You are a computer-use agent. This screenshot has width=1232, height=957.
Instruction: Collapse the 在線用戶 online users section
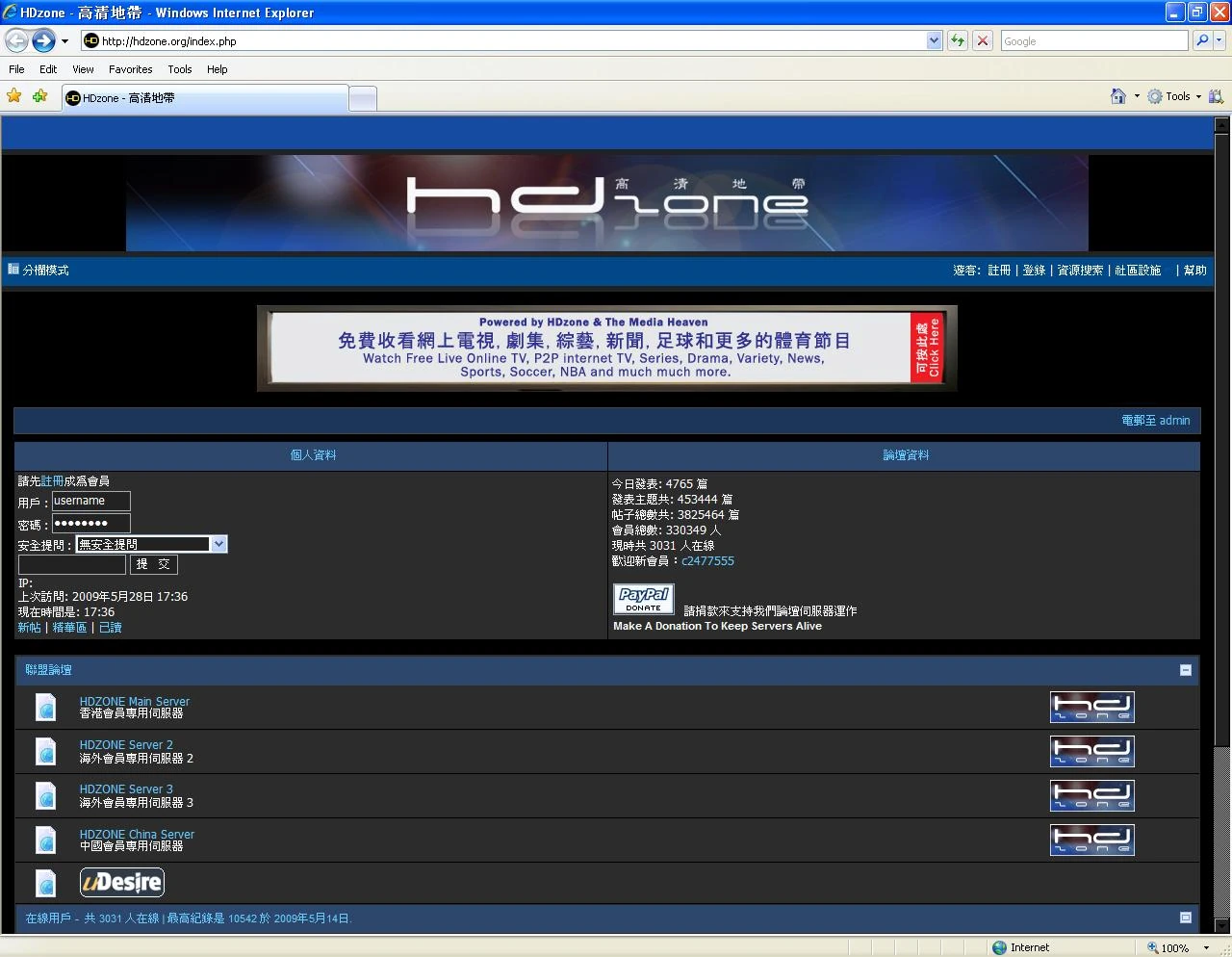(x=1186, y=918)
